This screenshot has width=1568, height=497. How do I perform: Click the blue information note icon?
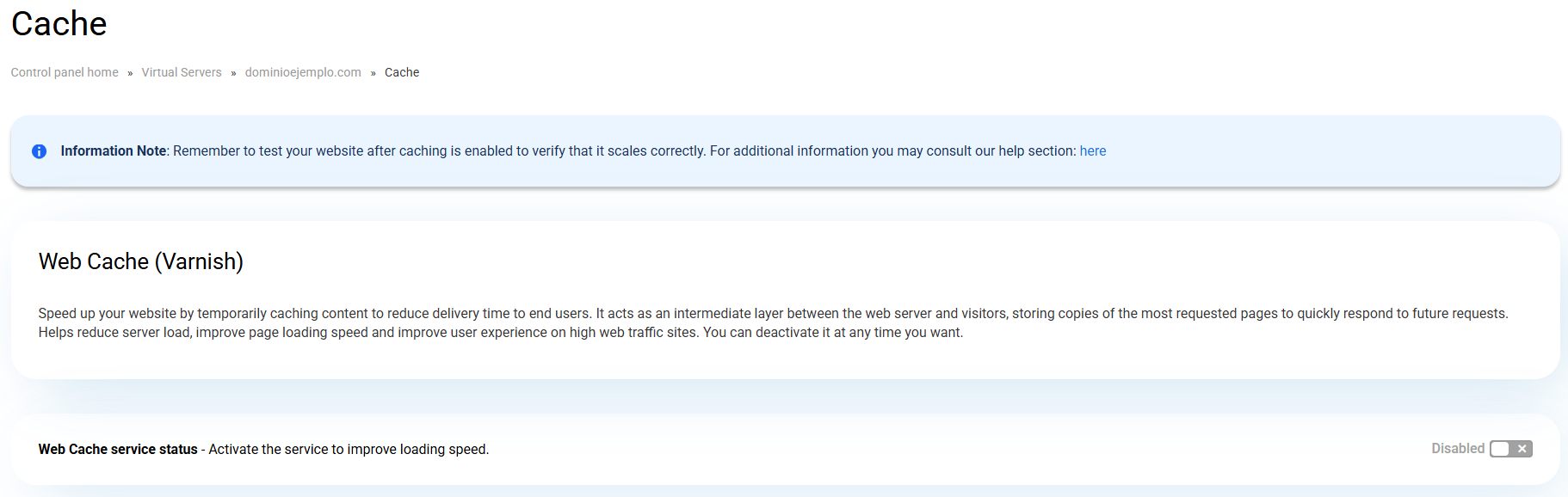(x=39, y=151)
